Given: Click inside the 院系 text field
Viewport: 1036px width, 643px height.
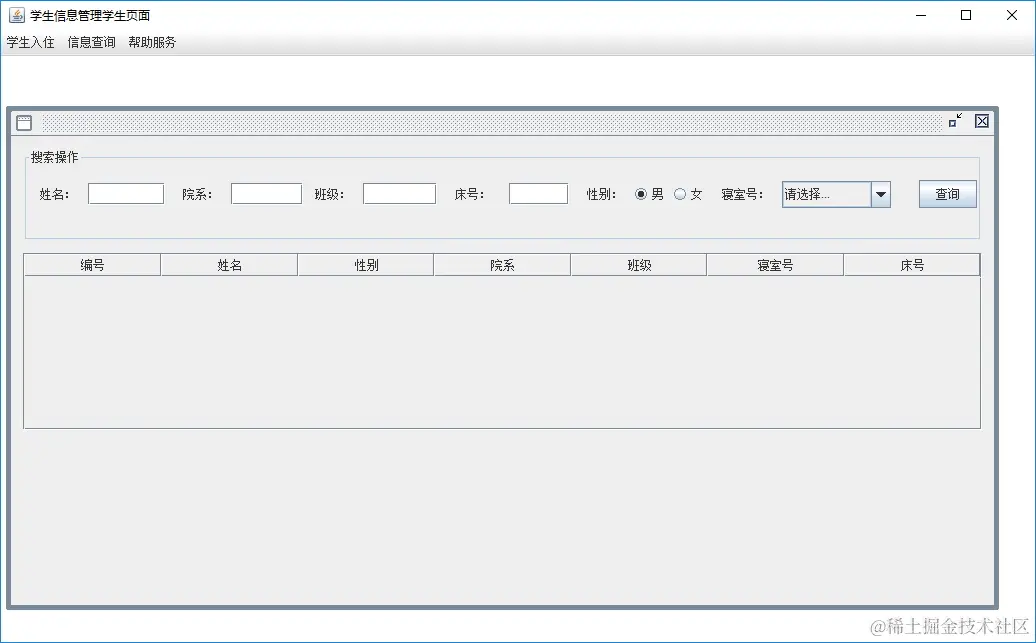Looking at the screenshot, I should [266, 193].
